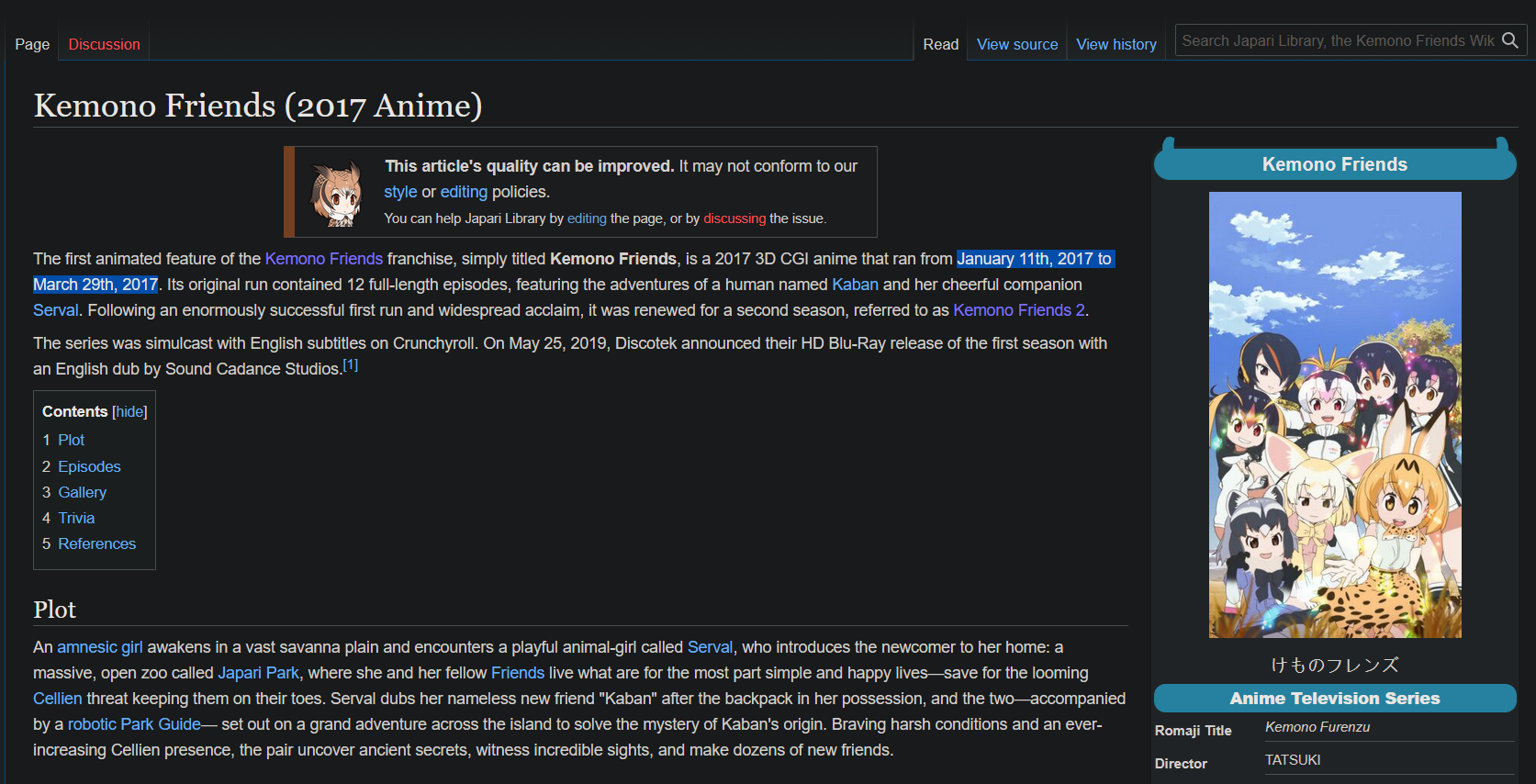Open the style policy link
The image size is (1536, 784).
pos(399,192)
